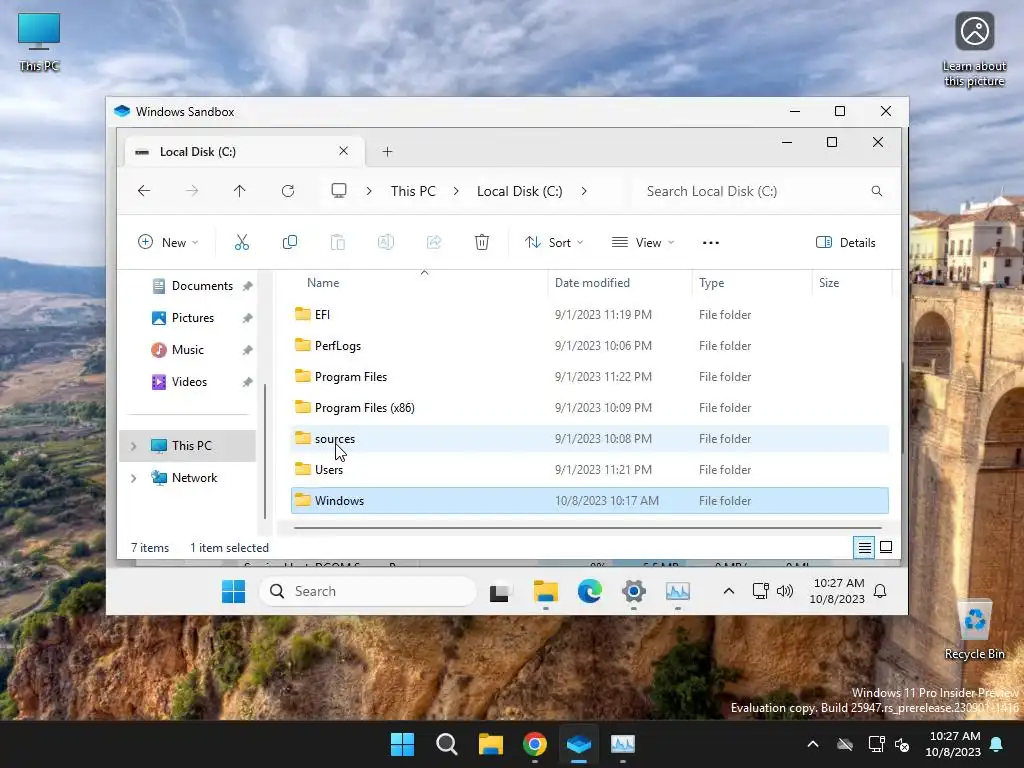Click Sandbox taskbar Search box

click(x=368, y=591)
